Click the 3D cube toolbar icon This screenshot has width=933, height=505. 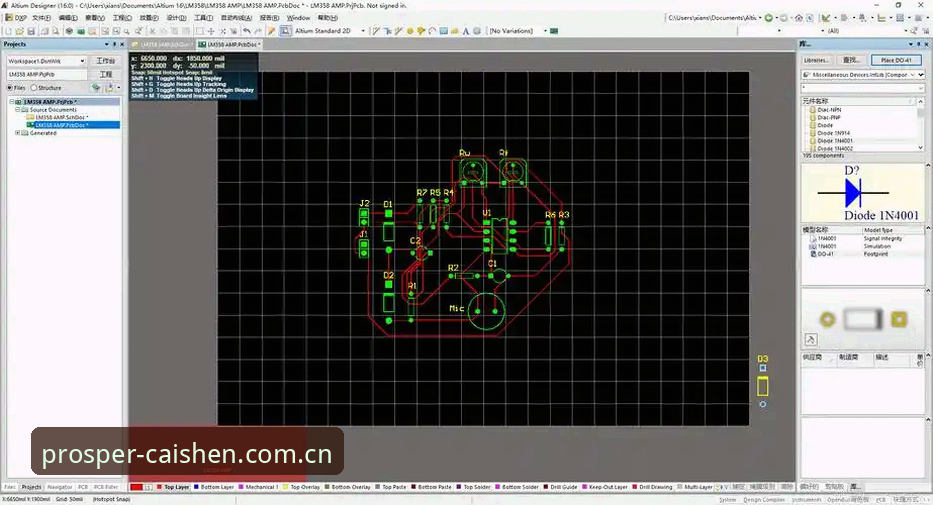(x=69, y=30)
